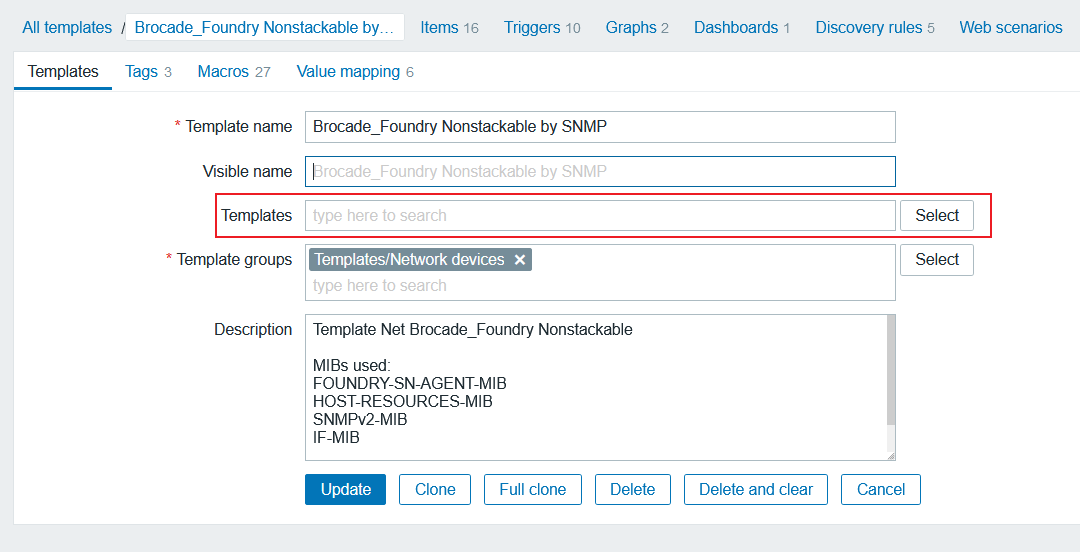Viewport: 1080px width, 552px height.
Task: Click the Templates search field
Action: 600,216
